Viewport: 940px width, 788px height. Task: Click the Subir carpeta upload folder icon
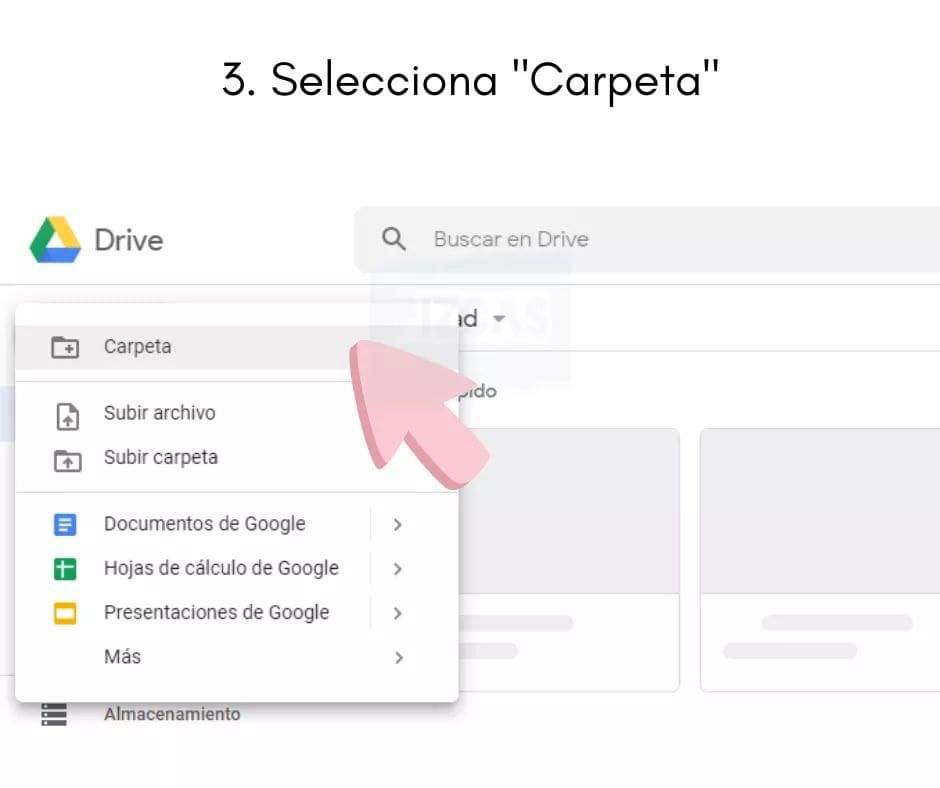(64, 457)
